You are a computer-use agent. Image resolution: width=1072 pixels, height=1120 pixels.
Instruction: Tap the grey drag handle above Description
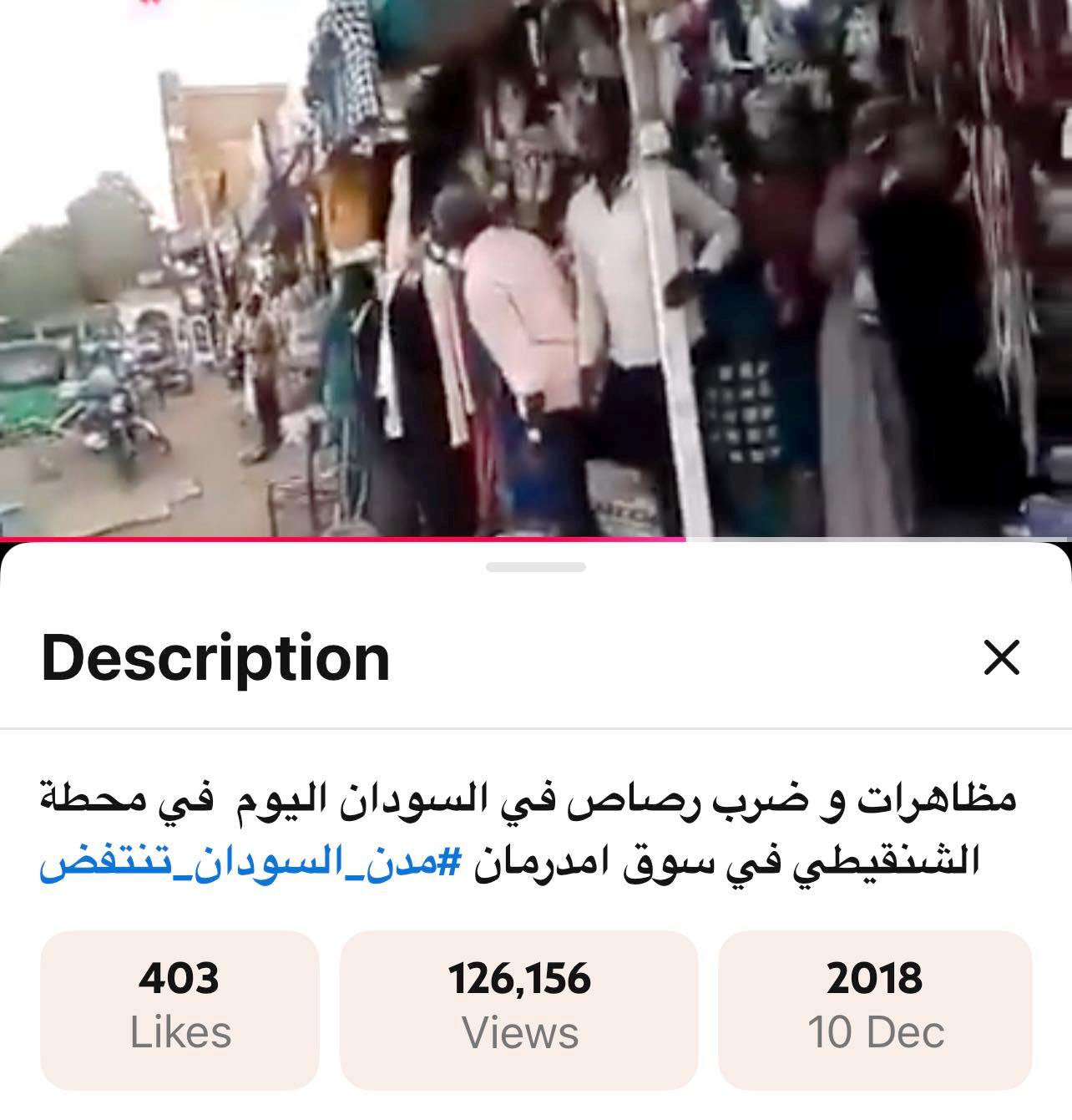pos(536,567)
